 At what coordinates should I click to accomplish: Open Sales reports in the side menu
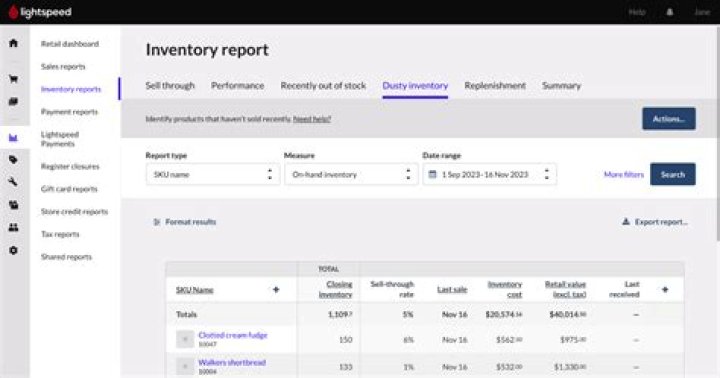(63, 67)
